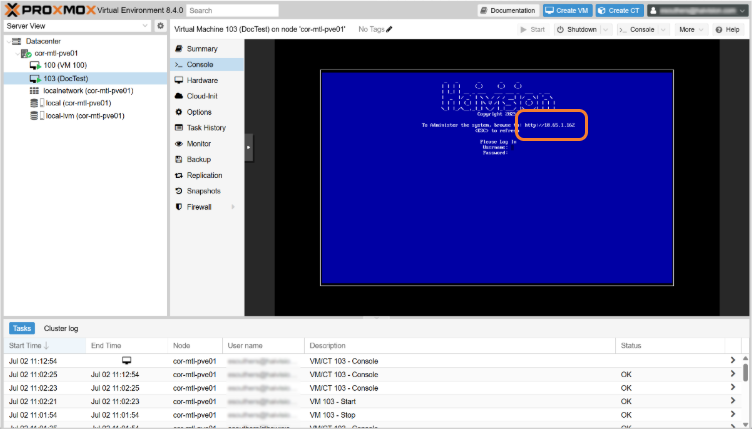Select local-lvm storage in the tree
The width and height of the screenshot is (752, 429).
coord(84,115)
